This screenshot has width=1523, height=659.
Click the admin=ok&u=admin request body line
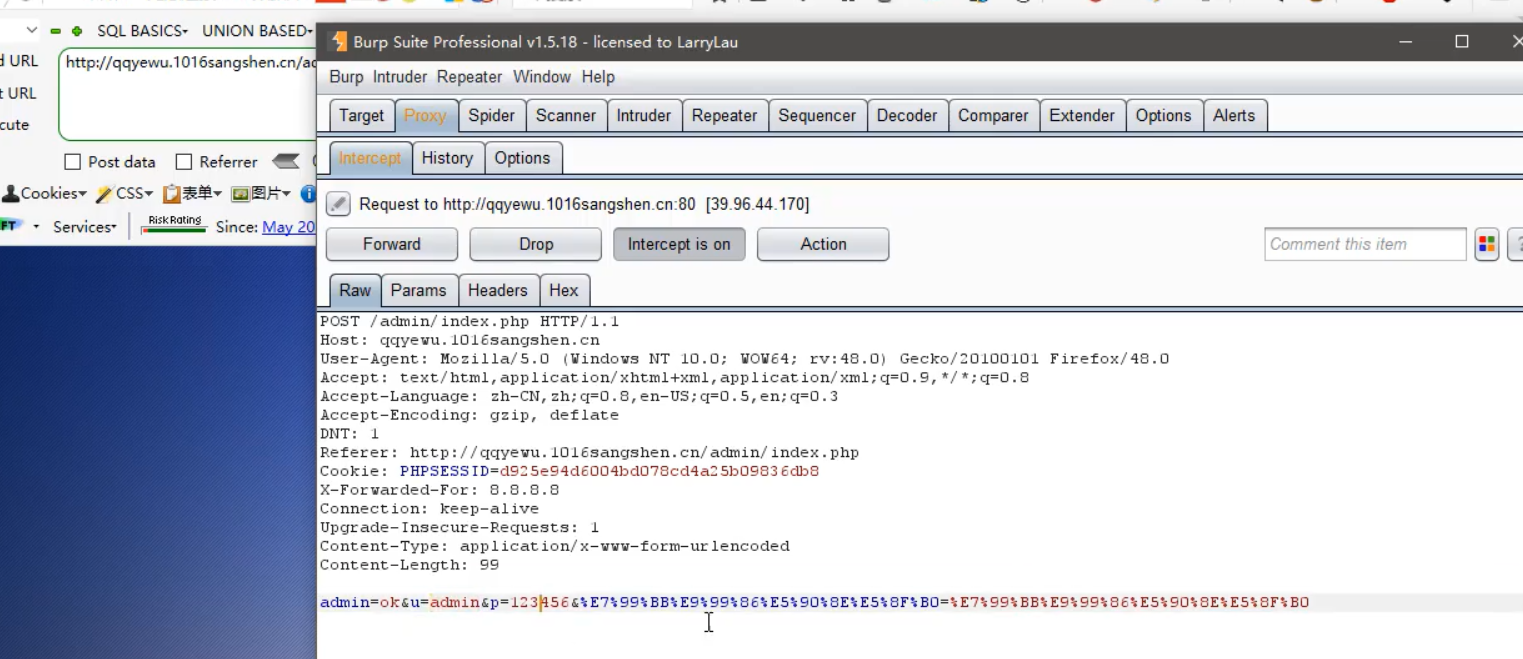point(814,602)
